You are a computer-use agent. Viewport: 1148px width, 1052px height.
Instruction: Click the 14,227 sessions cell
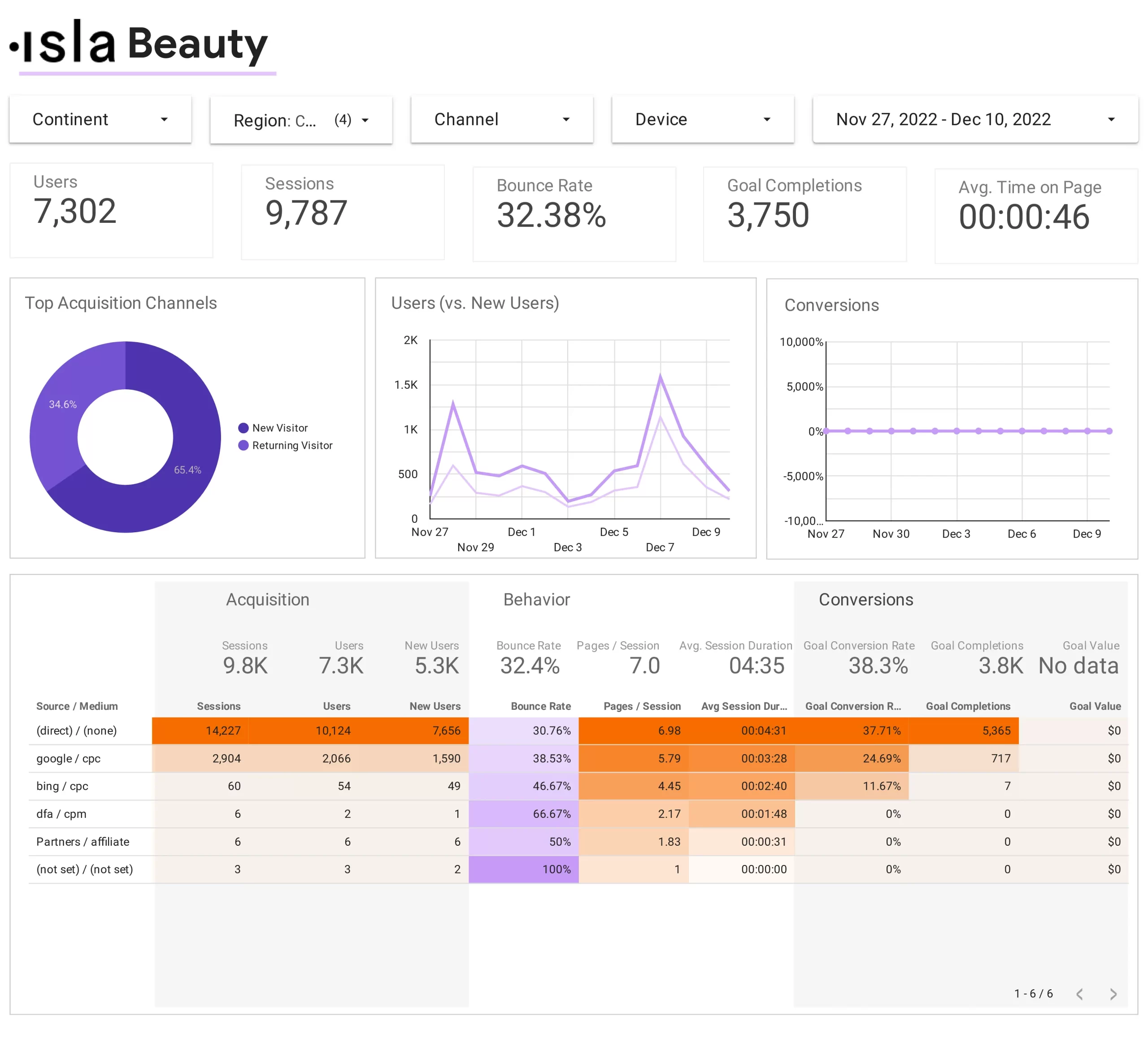(x=200, y=730)
